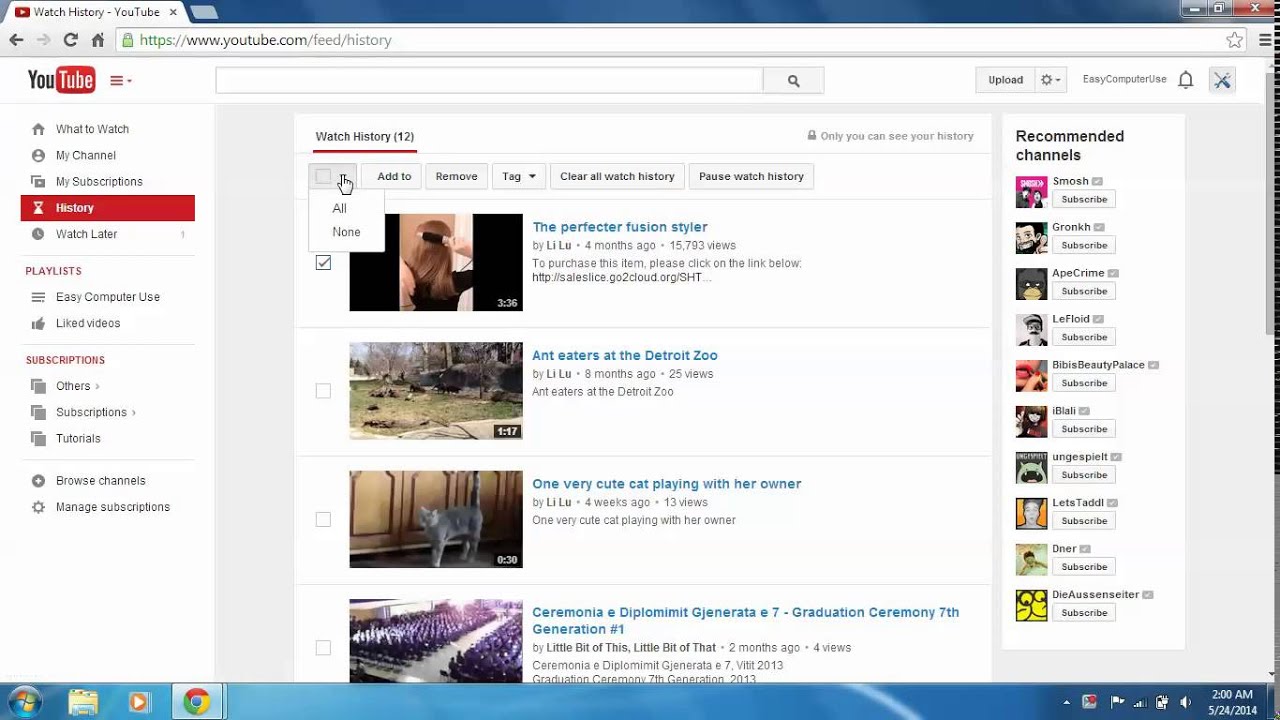Click the select dropdown arrow beside checkbox
The image size is (1280, 720).
[343, 177]
